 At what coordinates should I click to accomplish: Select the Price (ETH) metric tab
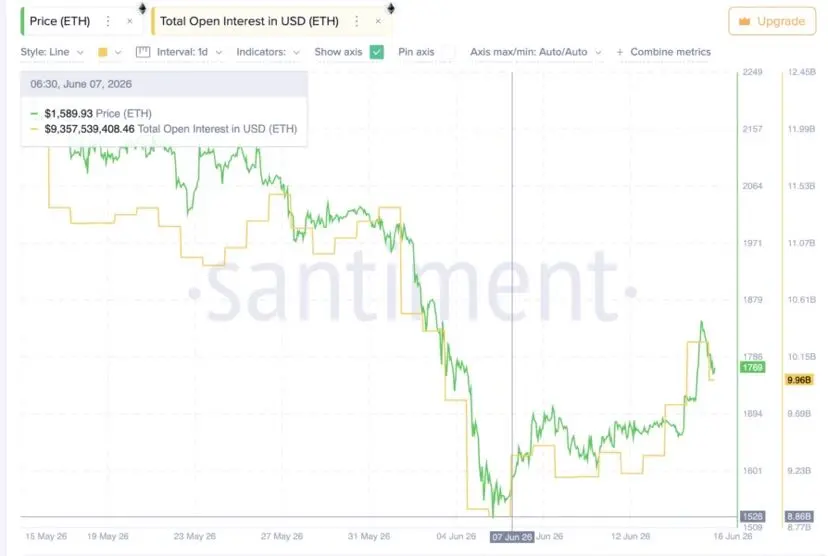pyautogui.click(x=60, y=21)
